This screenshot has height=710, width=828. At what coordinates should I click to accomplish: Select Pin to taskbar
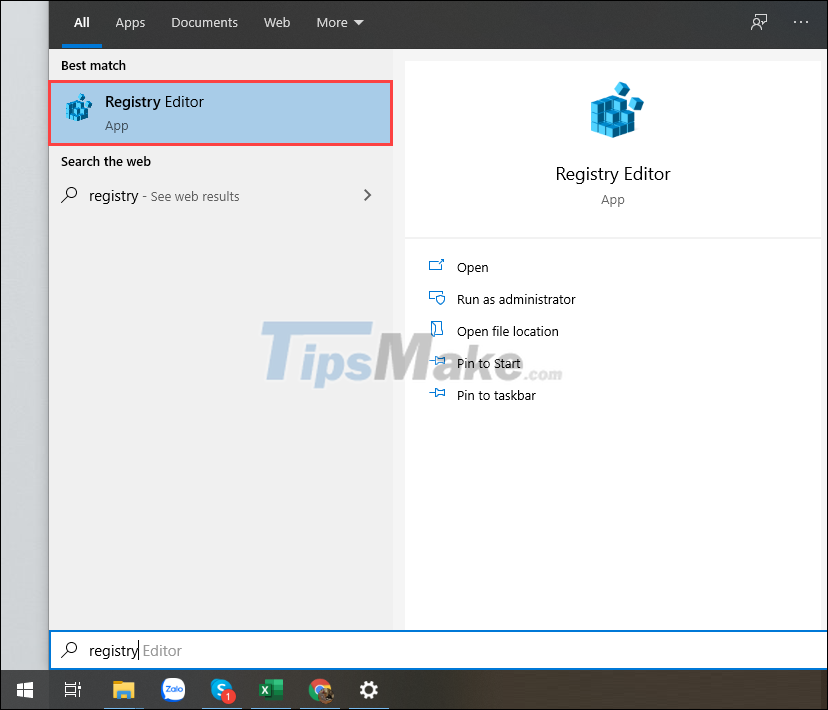496,395
